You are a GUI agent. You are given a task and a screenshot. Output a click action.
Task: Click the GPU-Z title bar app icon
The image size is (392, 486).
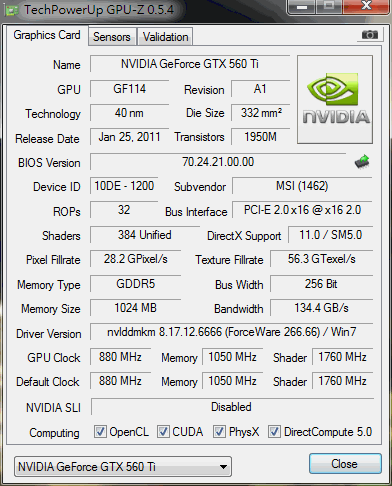click(12, 10)
